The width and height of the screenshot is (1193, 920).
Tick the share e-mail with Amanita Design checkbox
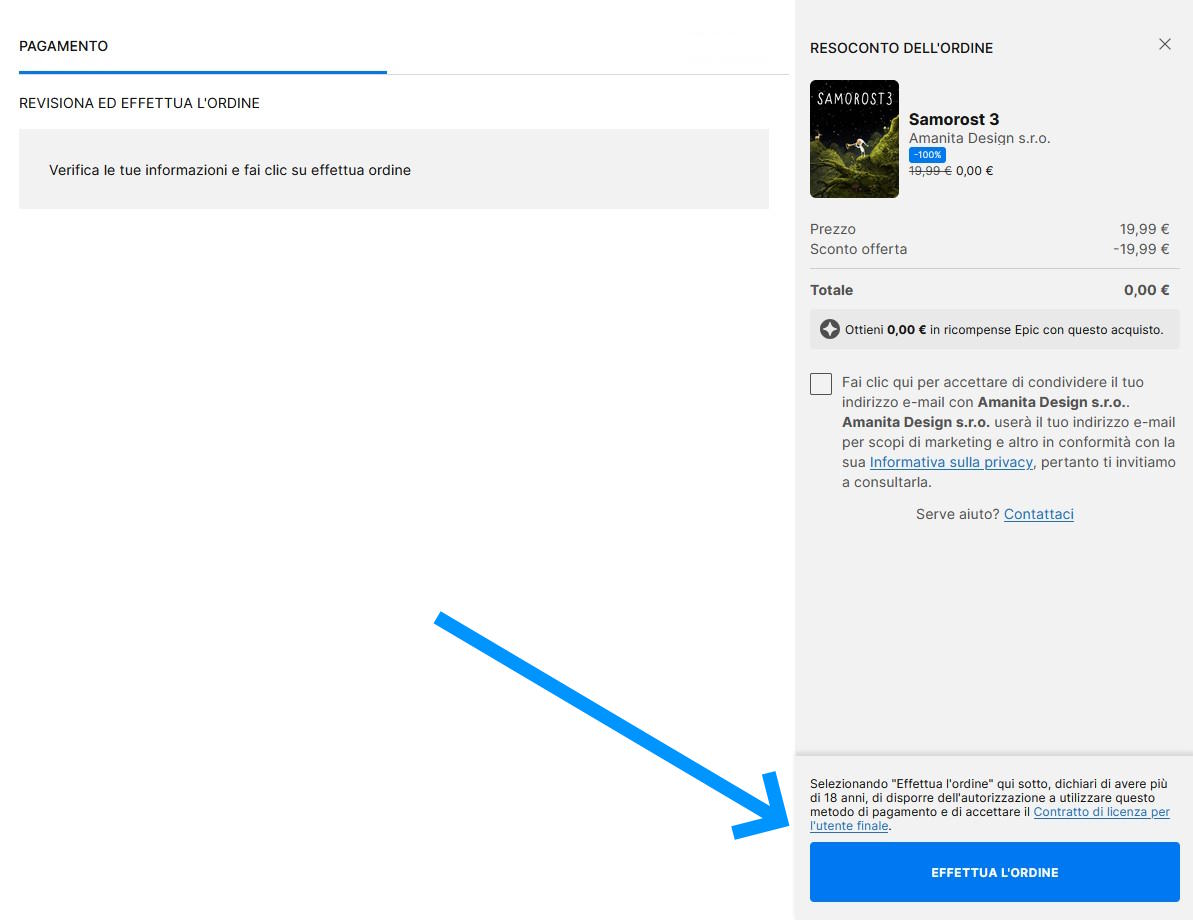click(821, 384)
